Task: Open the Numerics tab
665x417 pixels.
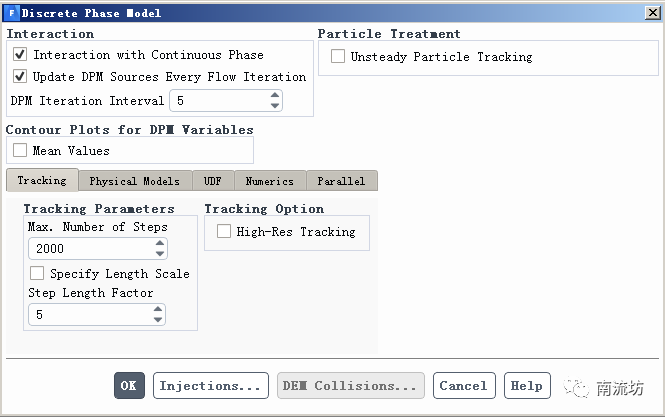Action: [x=269, y=181]
